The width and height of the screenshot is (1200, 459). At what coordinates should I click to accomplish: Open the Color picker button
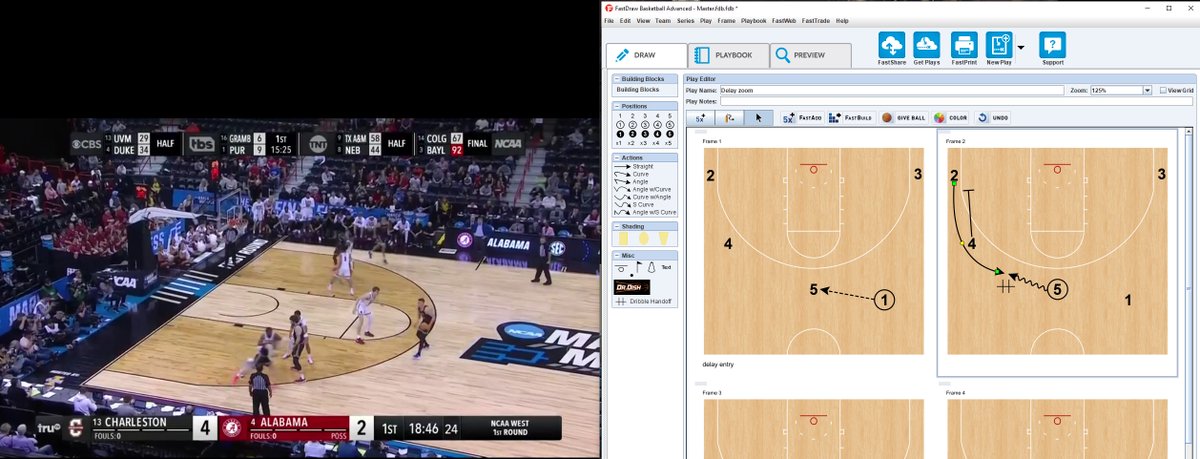[951, 118]
